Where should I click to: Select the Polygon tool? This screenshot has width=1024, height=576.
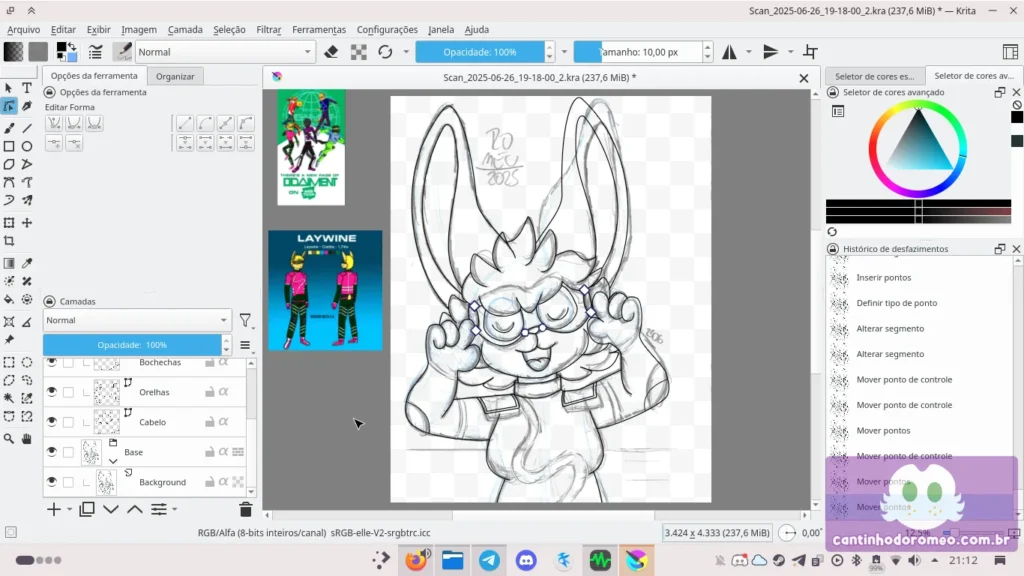pos(9,165)
